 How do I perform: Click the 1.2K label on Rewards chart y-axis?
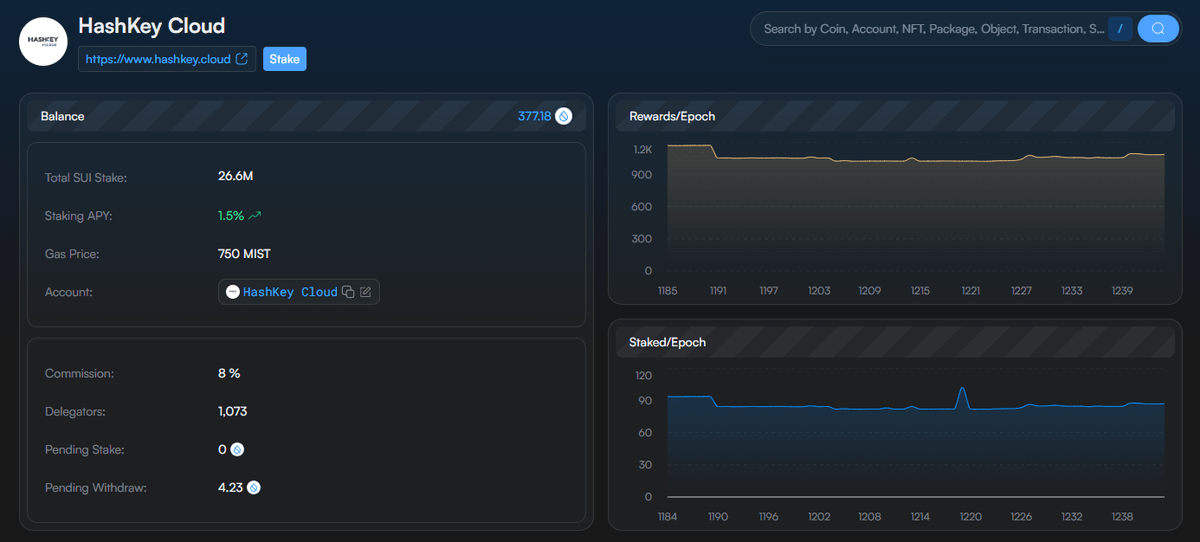(x=642, y=149)
